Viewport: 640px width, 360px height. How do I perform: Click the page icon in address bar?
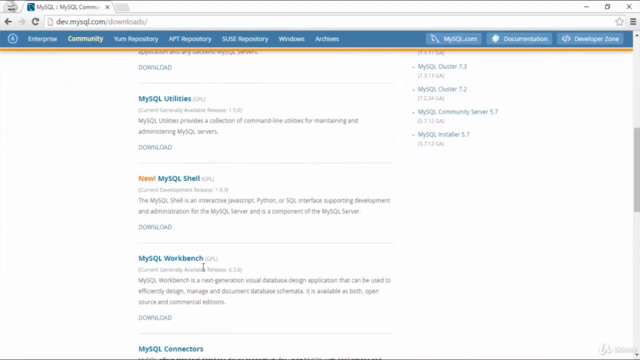[x=51, y=22]
